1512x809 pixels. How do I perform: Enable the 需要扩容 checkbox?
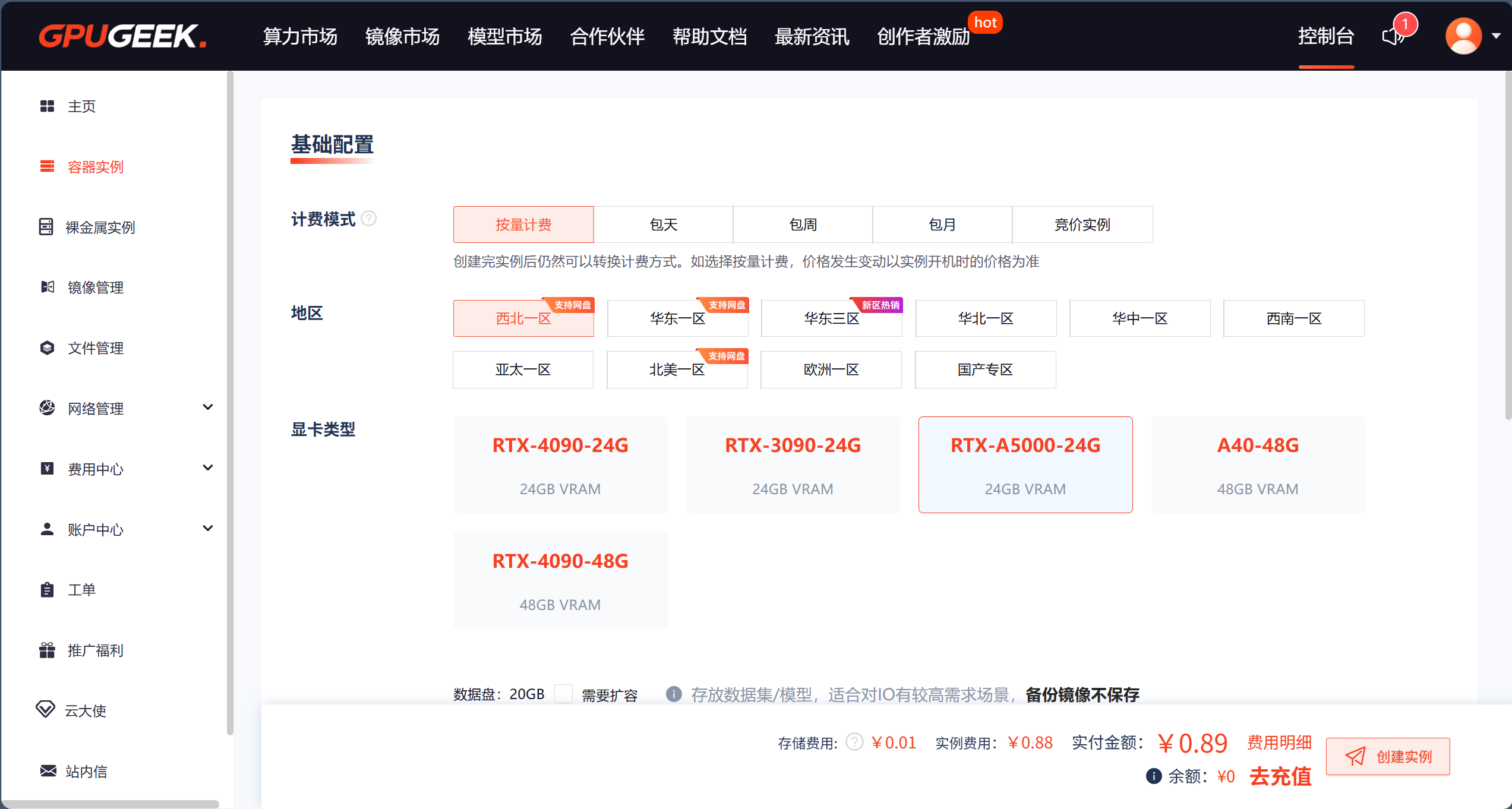[x=563, y=694]
